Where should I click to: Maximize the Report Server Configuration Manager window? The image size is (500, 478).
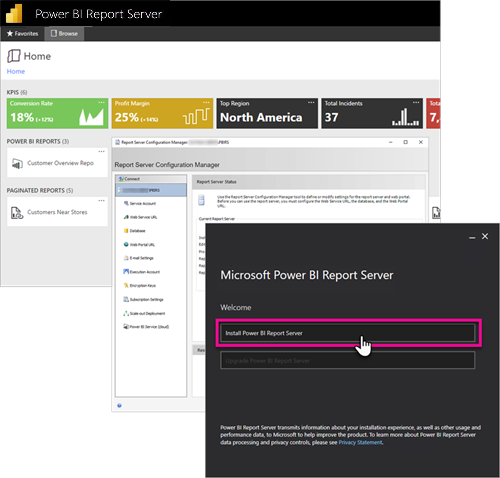point(405,142)
